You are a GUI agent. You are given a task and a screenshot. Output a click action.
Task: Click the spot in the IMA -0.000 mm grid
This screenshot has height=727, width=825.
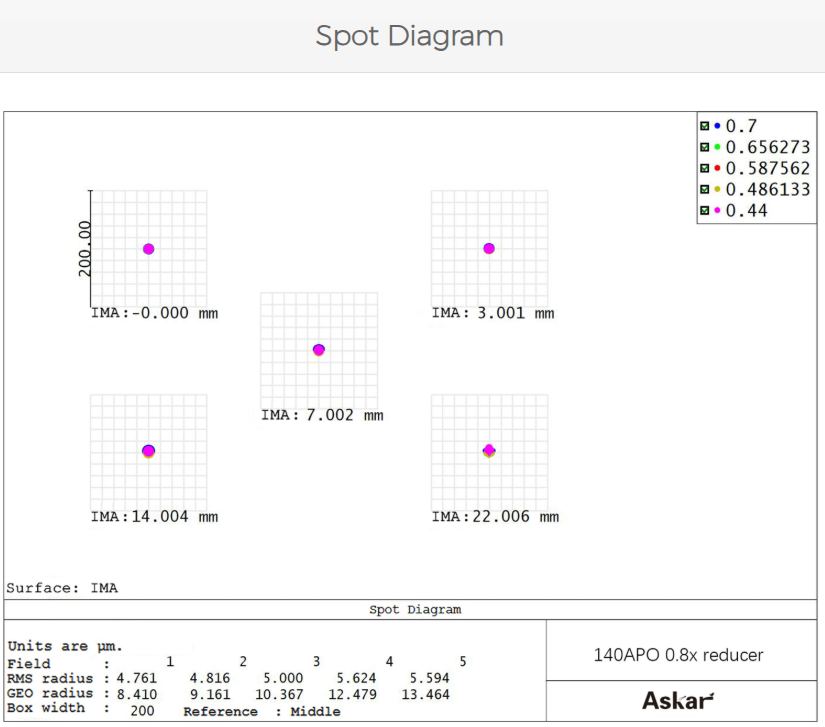[148, 249]
